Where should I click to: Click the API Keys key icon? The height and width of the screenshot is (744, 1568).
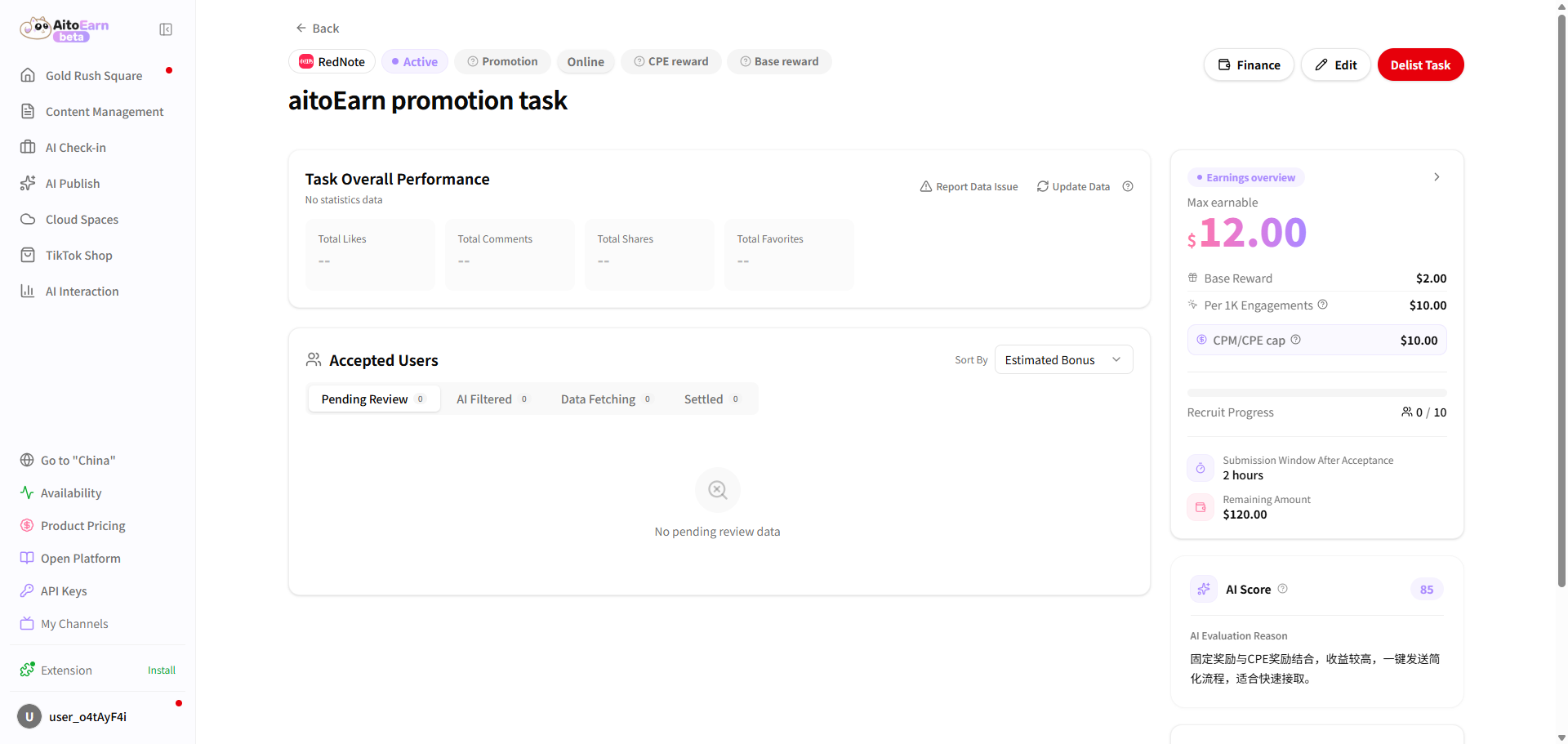coord(27,590)
